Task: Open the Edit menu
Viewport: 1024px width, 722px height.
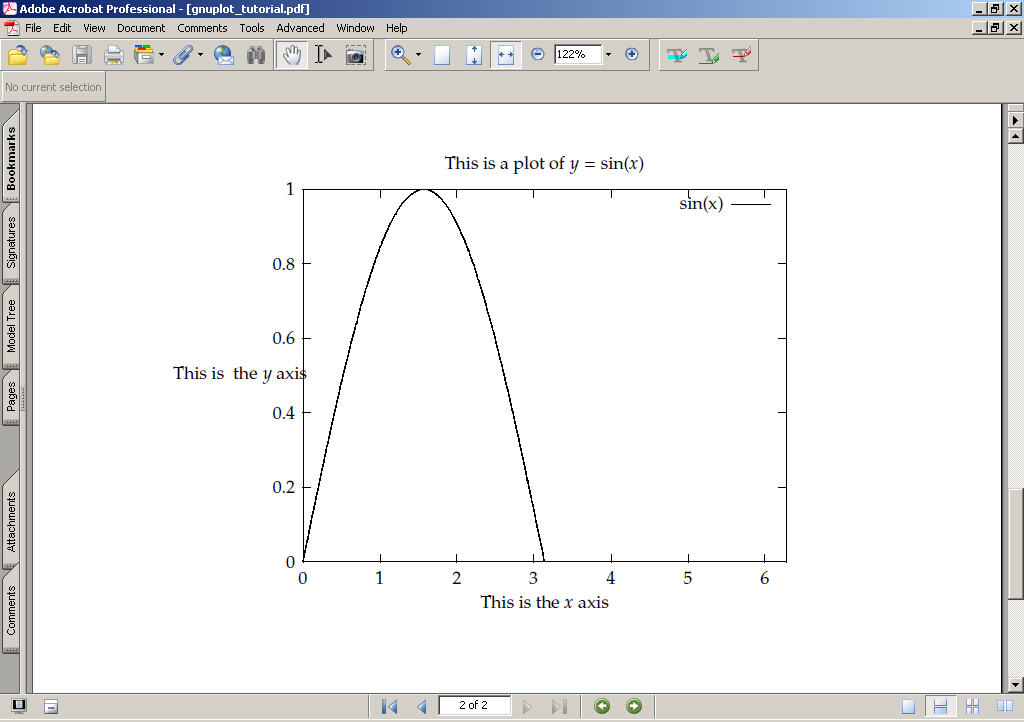Action: pos(62,28)
